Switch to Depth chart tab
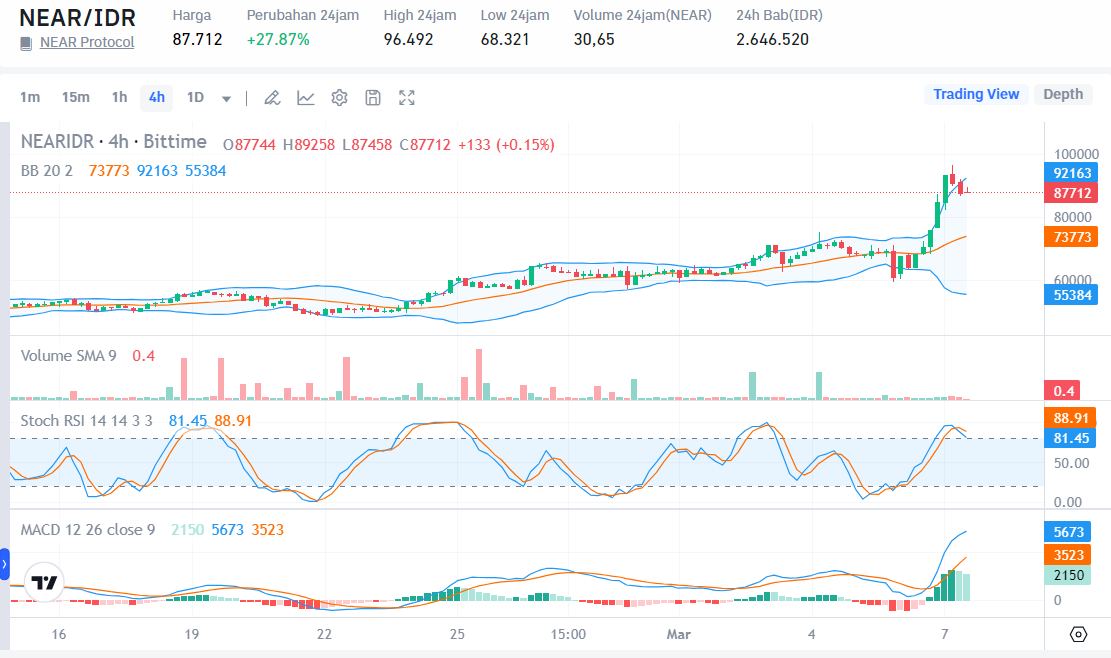Viewport: 1111px width, 658px height. (1063, 94)
